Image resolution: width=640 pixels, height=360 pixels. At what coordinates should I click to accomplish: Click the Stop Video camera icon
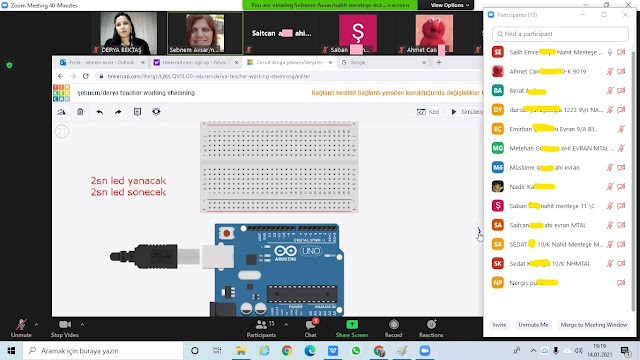tap(64, 324)
